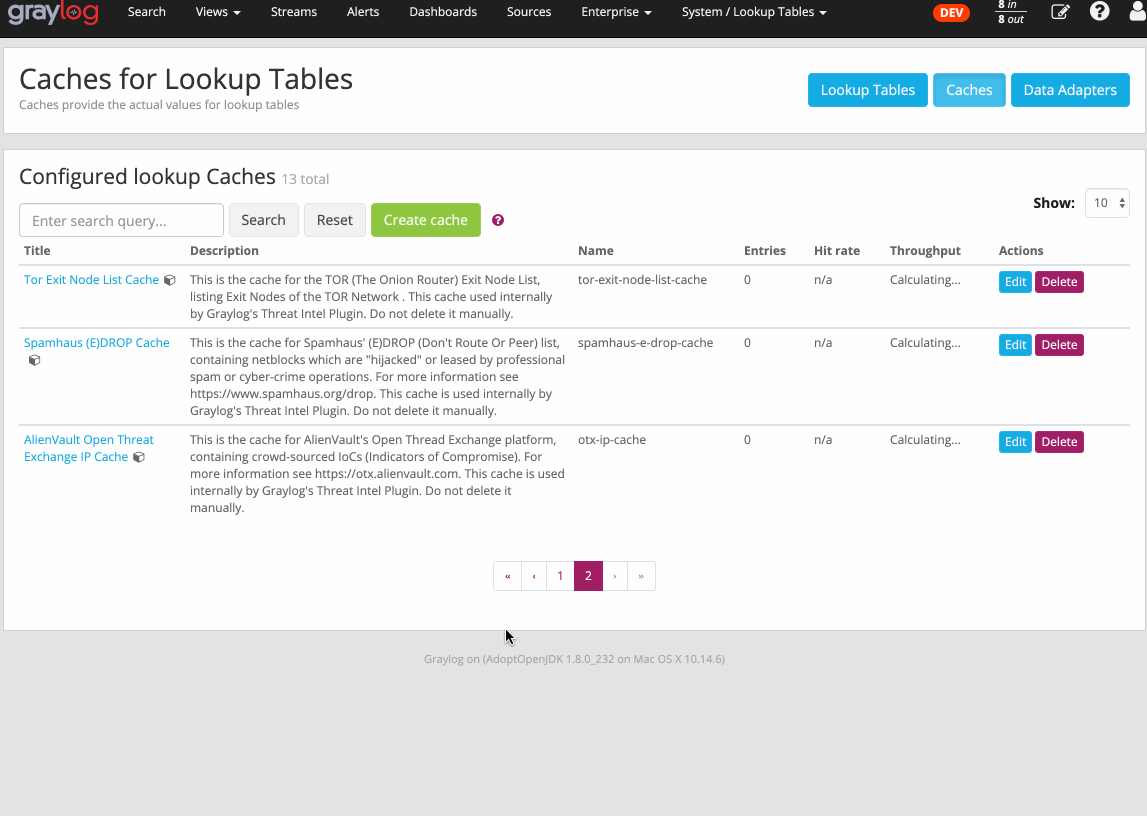Select the Caches tab button
Viewport: 1147px width, 816px height.
969,90
